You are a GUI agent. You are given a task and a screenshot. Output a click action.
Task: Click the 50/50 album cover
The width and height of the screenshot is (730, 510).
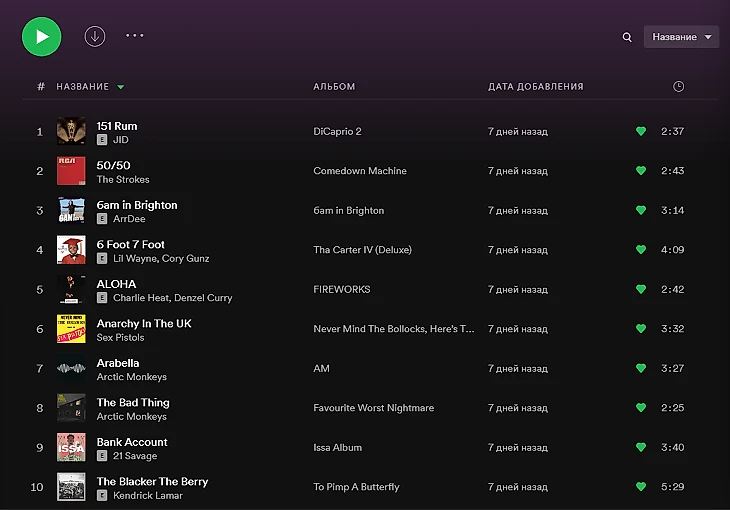coord(71,171)
